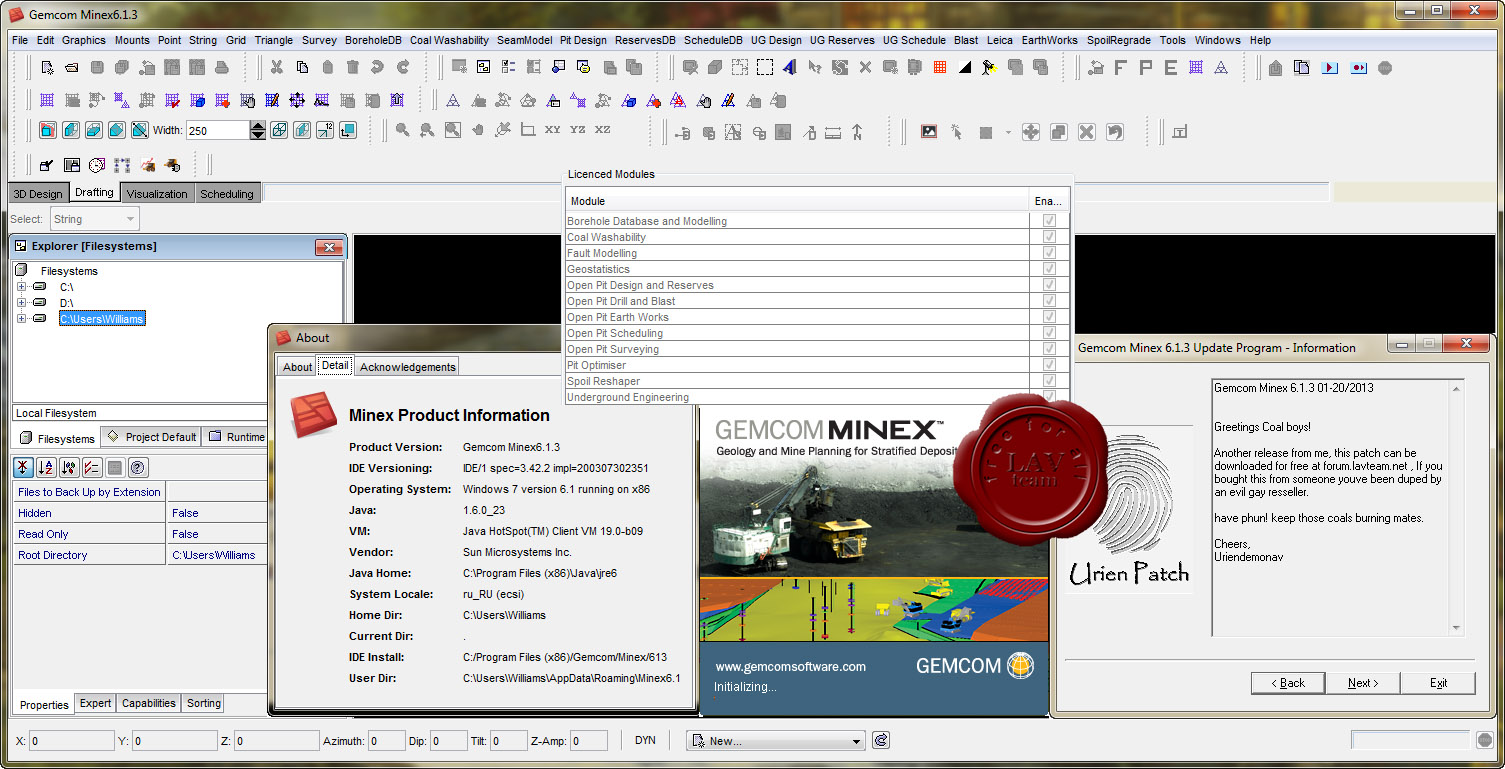Click the help question mark icon in properties panel
The image size is (1505, 769).
pos(138,467)
